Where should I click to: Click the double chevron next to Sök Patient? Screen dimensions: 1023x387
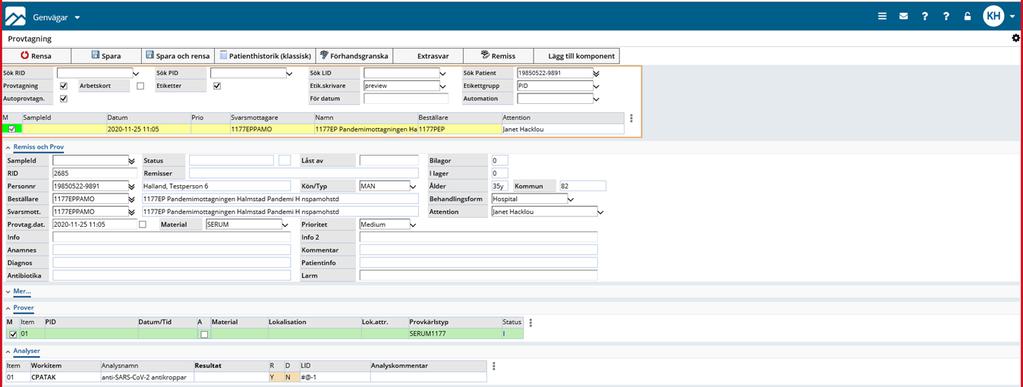(x=596, y=73)
